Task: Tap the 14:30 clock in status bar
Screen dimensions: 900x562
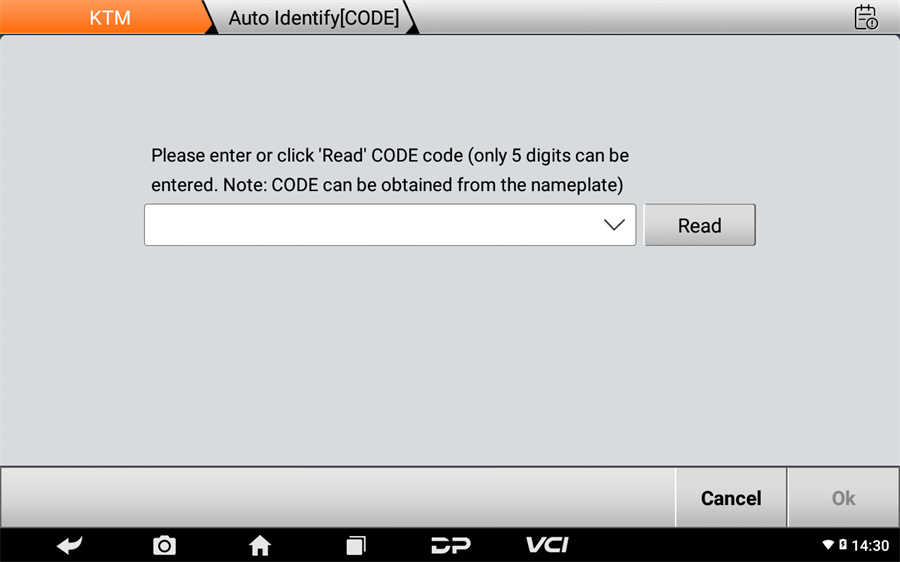Action: tap(870, 545)
